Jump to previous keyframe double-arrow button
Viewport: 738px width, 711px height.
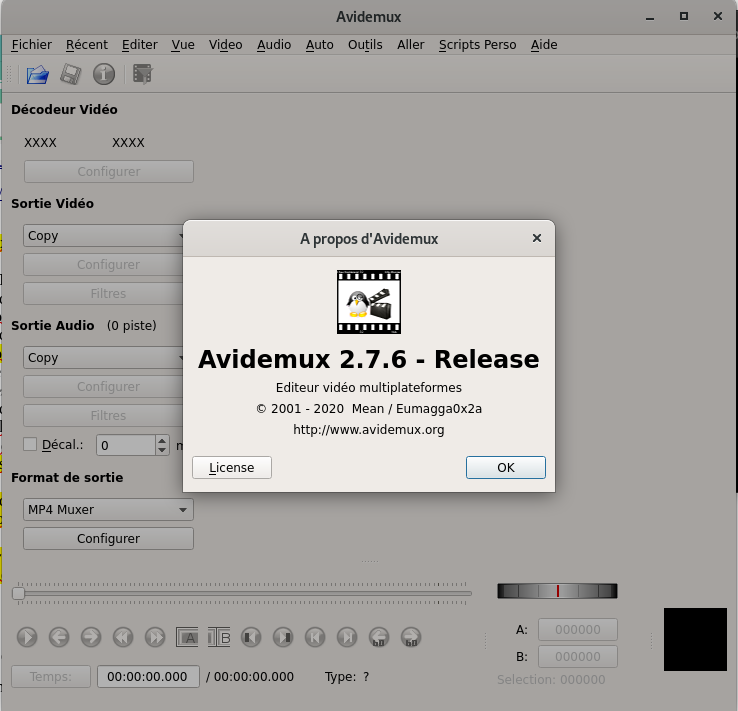[123, 638]
